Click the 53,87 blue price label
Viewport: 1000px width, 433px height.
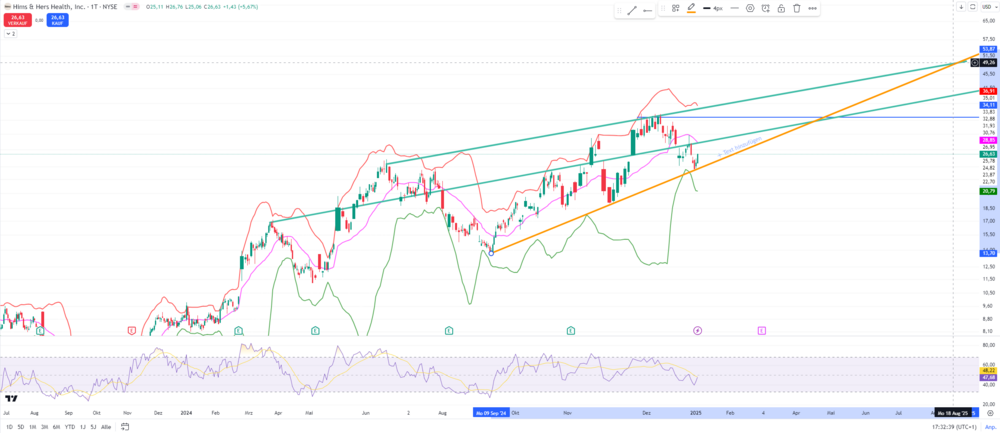[x=989, y=49]
